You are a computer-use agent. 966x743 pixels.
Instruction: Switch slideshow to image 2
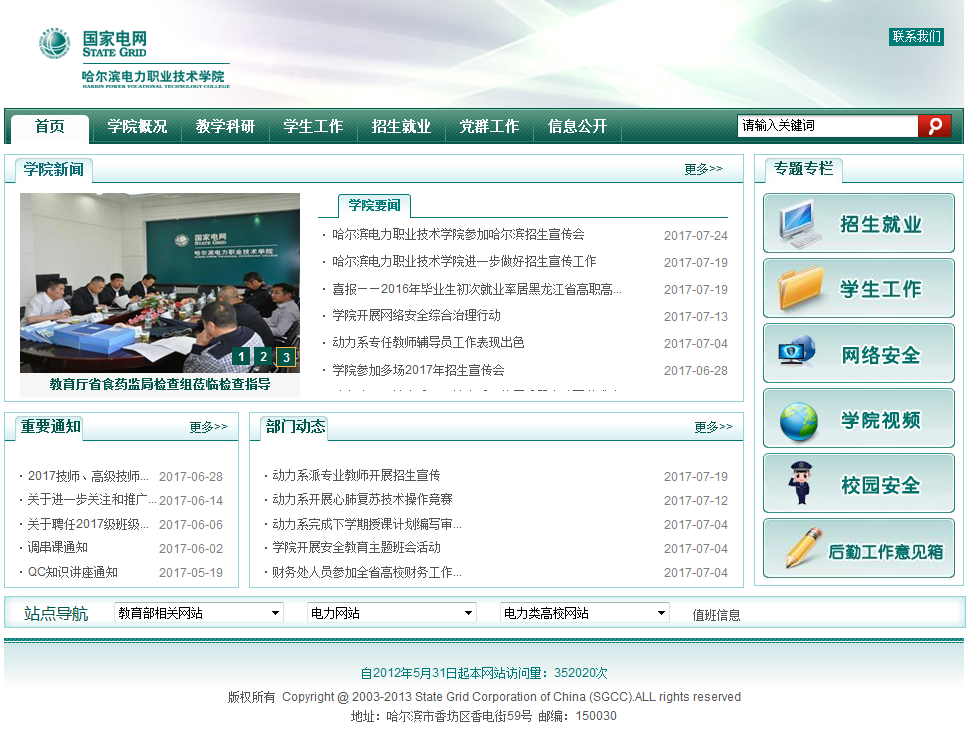pyautogui.click(x=263, y=357)
